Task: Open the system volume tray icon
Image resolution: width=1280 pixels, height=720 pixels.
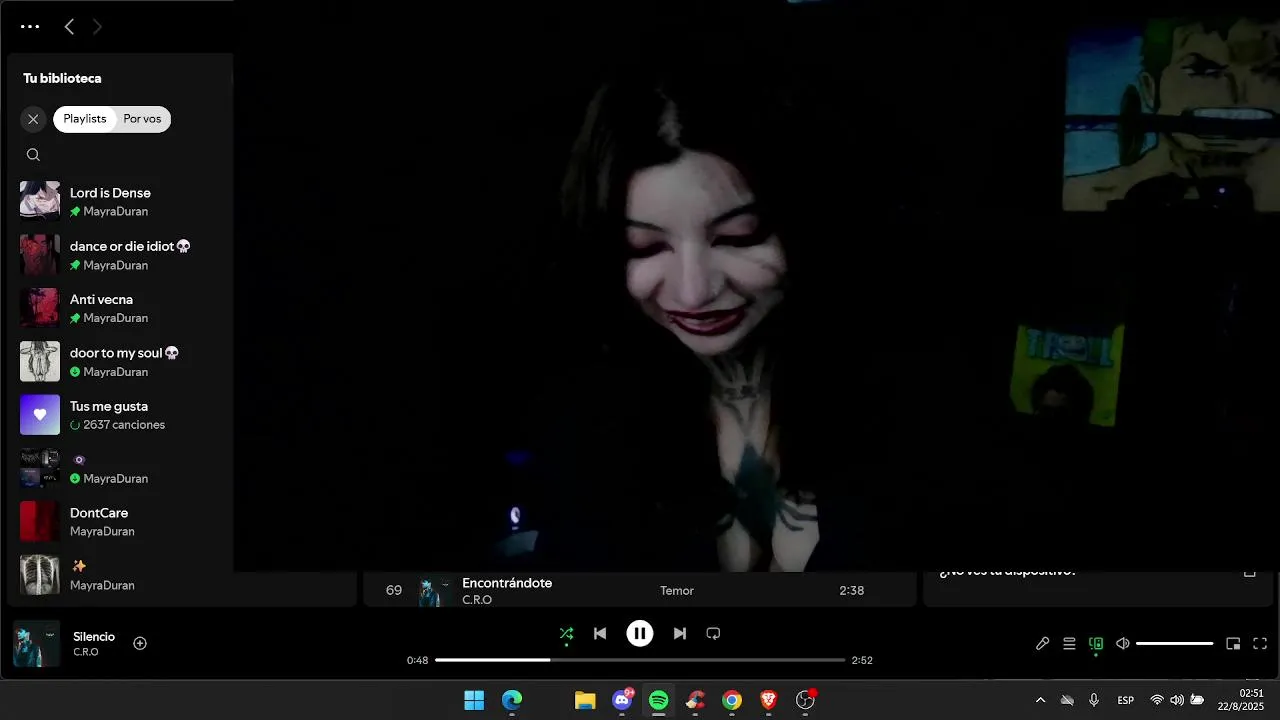Action: coord(1177,700)
